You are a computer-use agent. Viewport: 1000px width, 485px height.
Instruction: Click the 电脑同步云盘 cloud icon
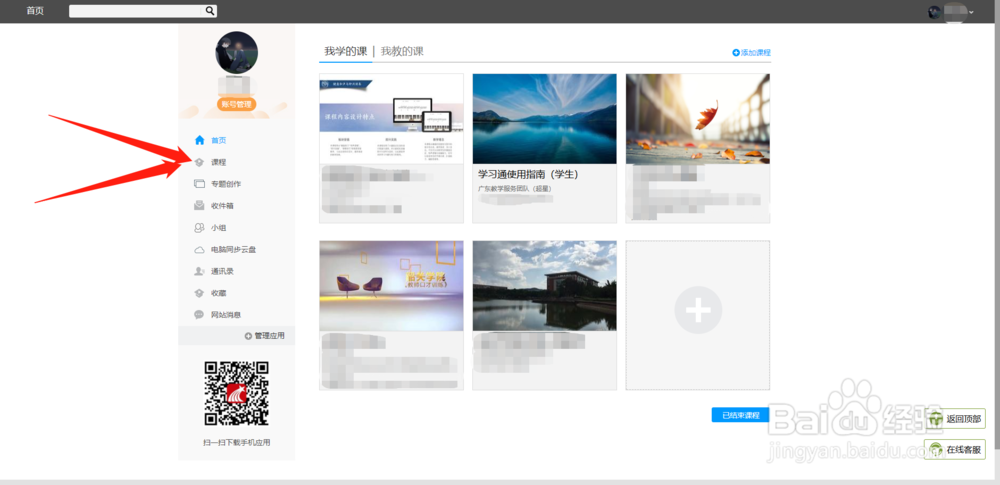coord(199,250)
